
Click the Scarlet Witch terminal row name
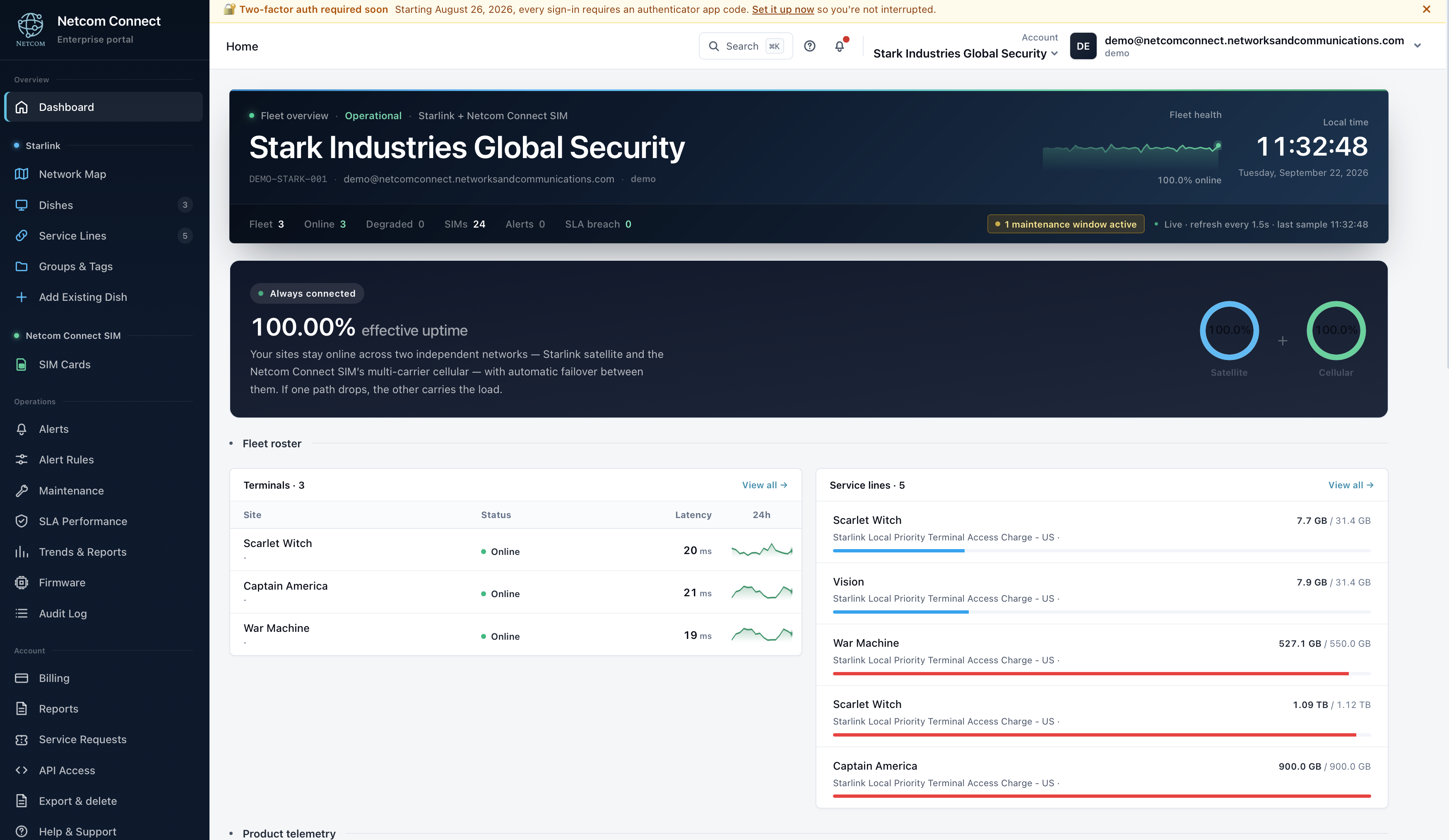point(278,544)
